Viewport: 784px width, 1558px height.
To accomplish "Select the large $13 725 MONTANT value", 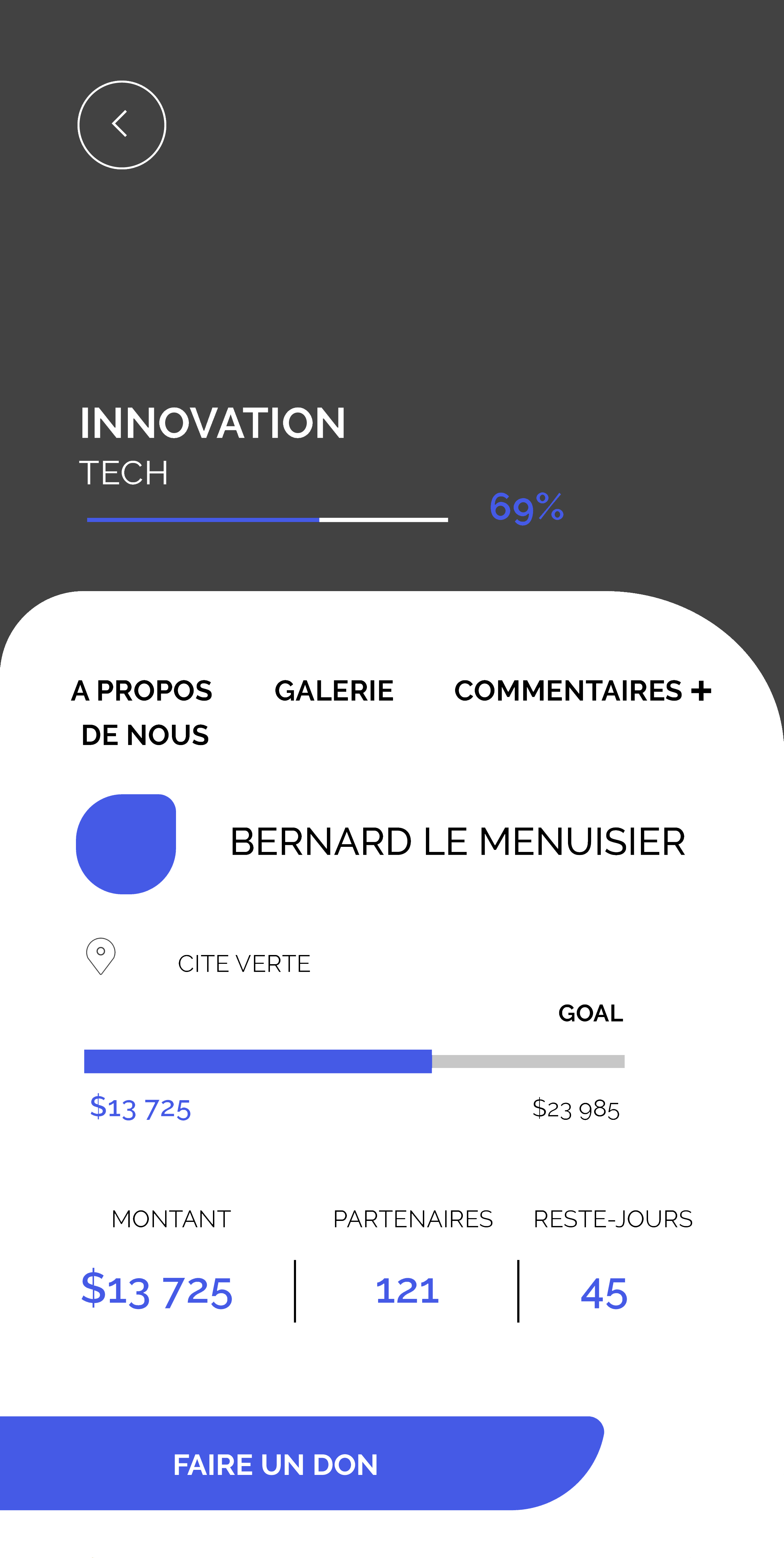I will (157, 1290).
